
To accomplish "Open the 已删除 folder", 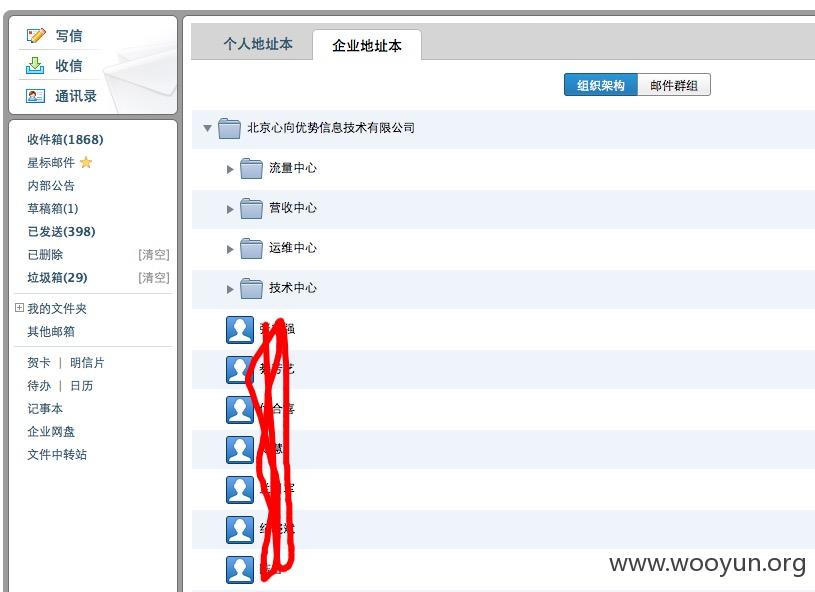I will click(x=45, y=255).
